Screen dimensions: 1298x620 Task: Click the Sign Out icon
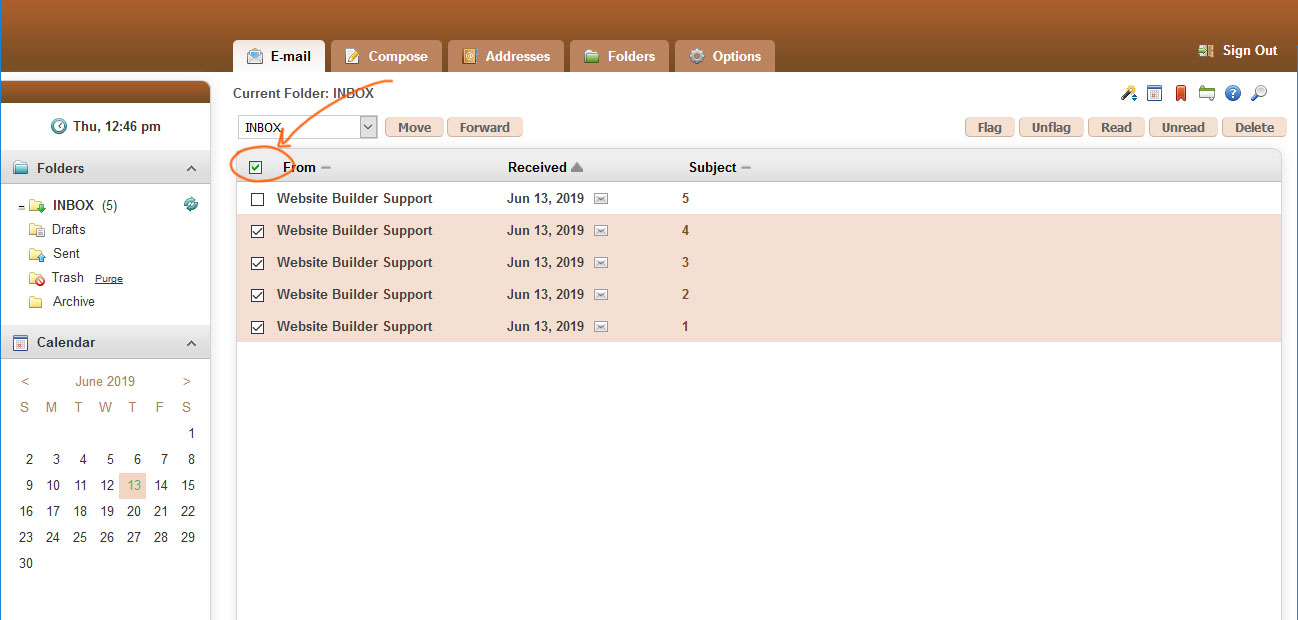coord(1206,51)
